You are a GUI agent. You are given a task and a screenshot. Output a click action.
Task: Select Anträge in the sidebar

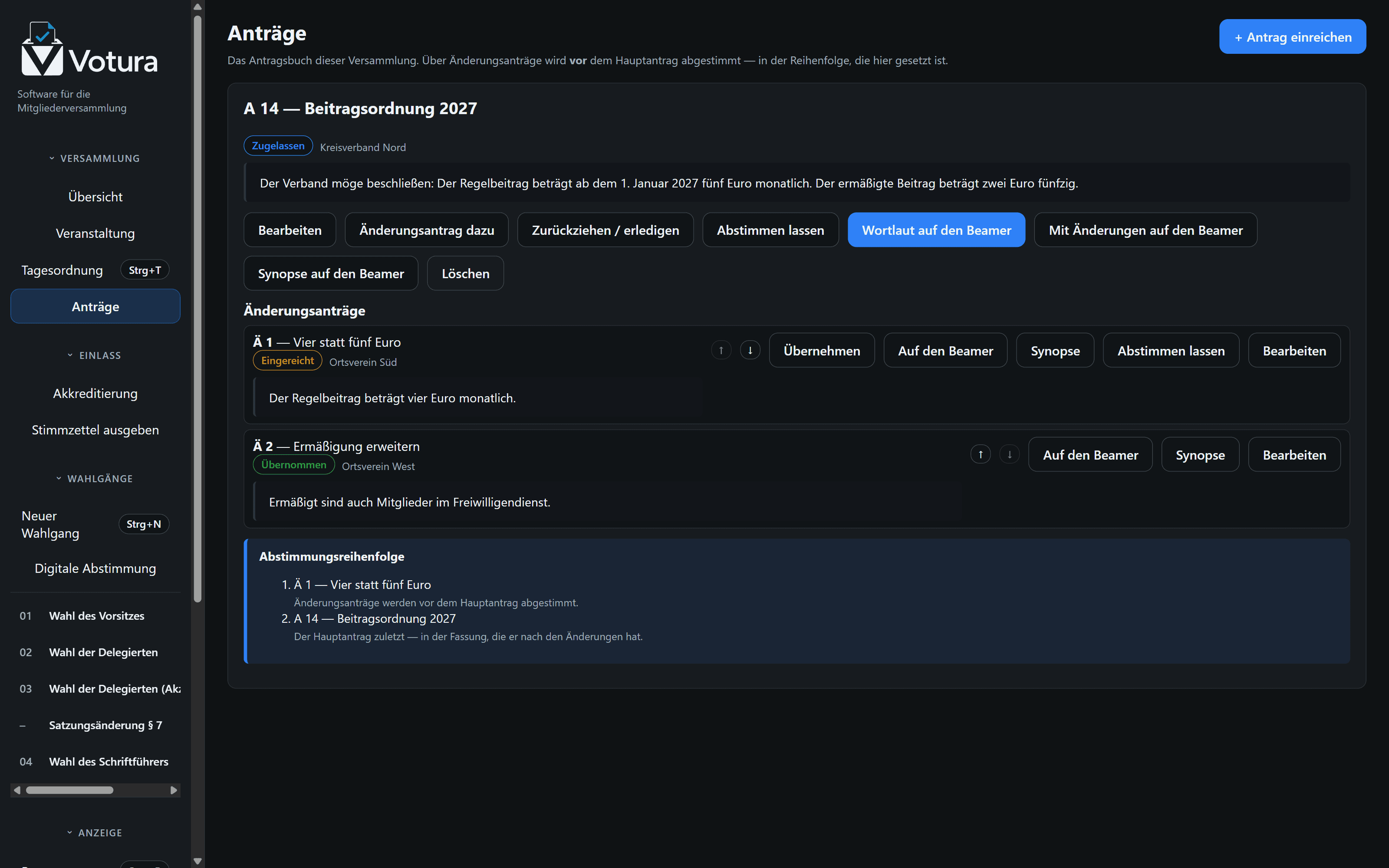[x=95, y=306]
